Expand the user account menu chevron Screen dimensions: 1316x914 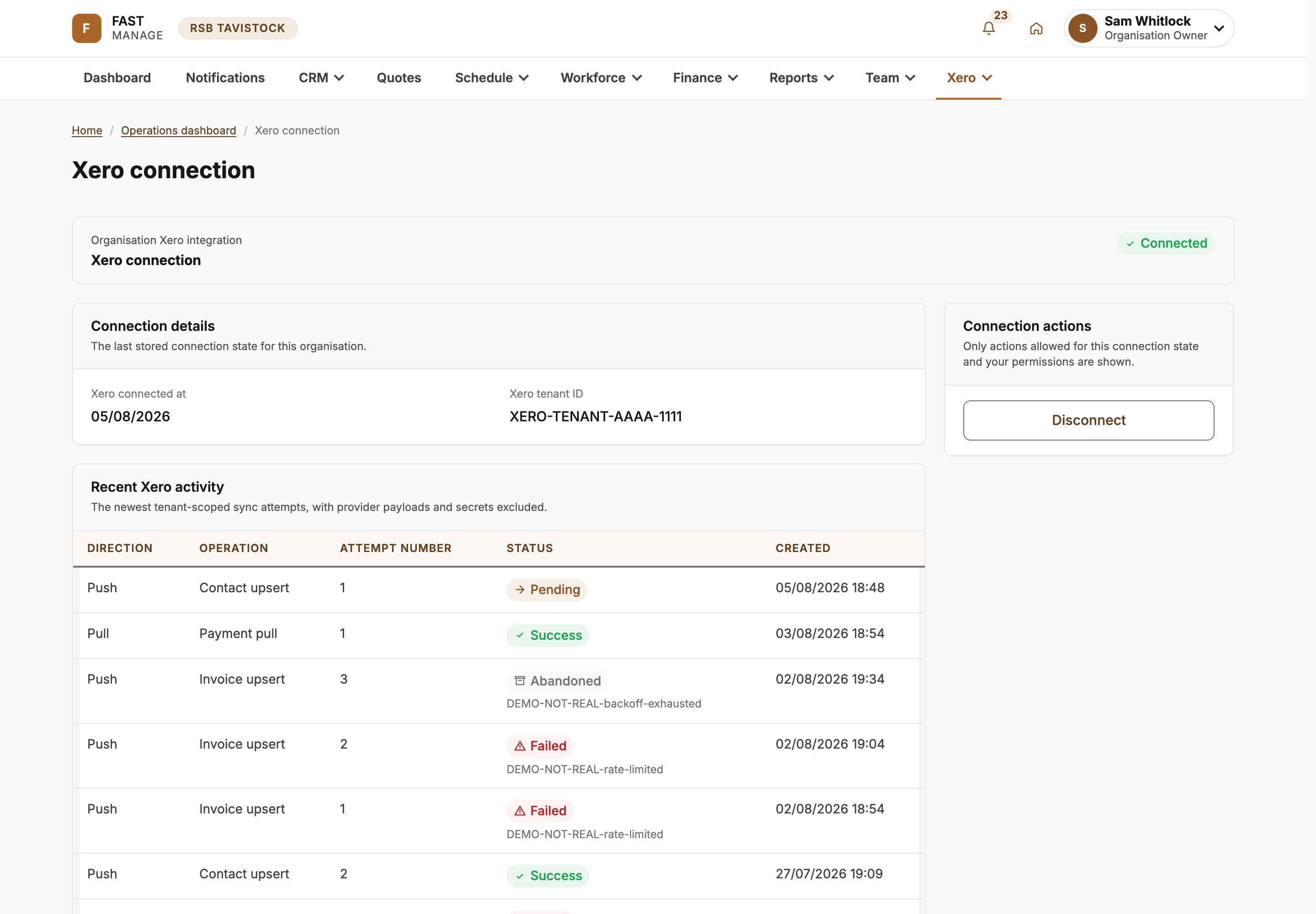[x=1219, y=29]
